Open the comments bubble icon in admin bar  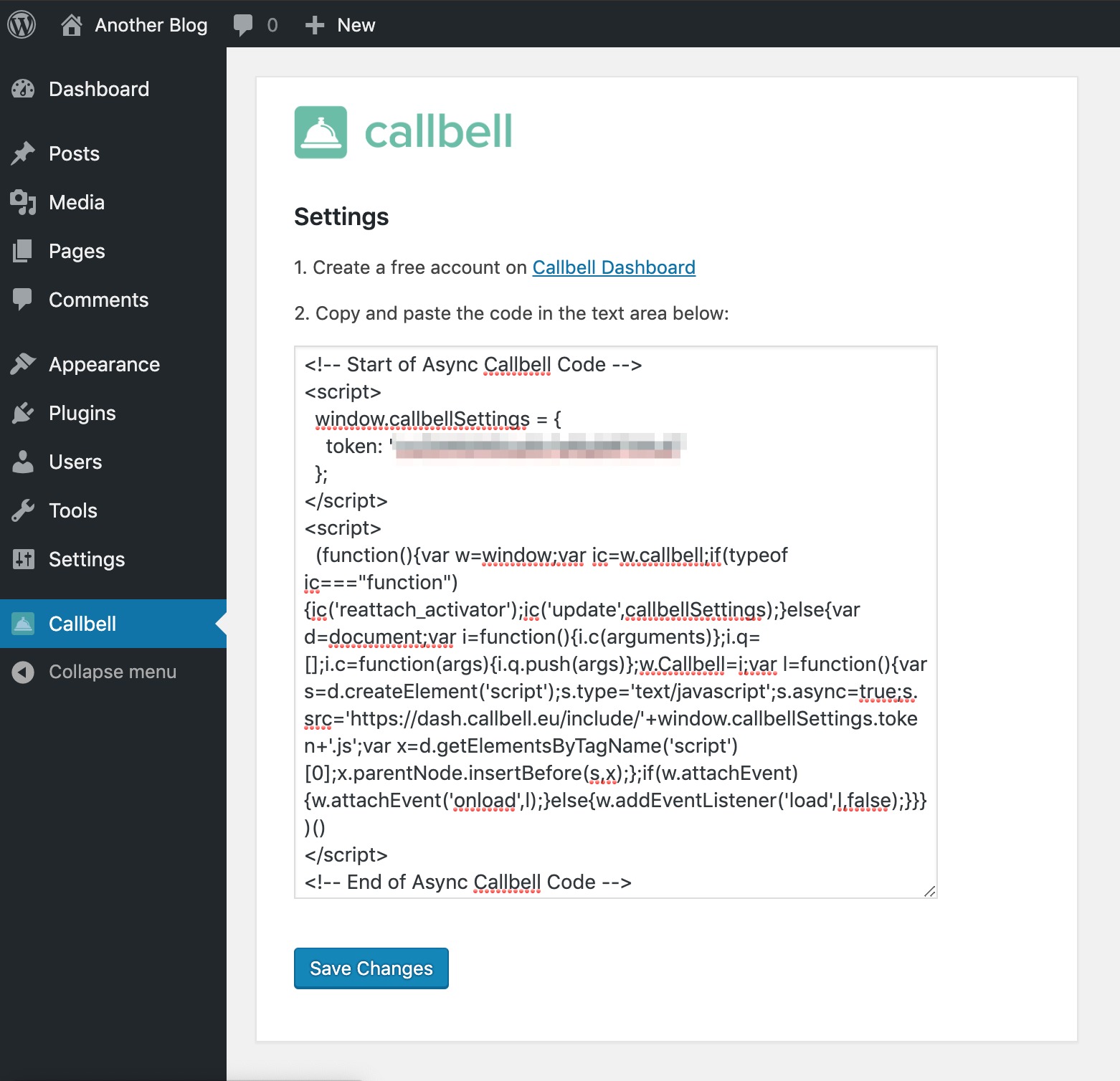tap(243, 25)
